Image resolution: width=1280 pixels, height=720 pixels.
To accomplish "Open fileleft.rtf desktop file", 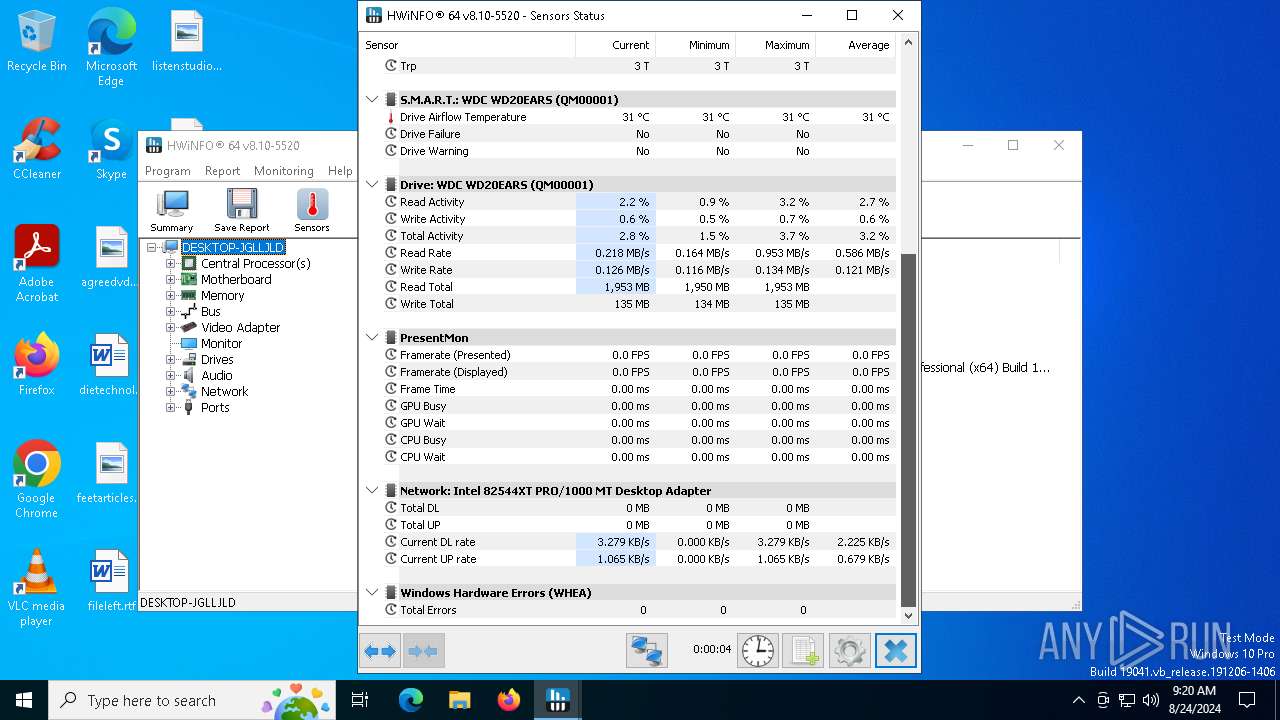I will [111, 580].
